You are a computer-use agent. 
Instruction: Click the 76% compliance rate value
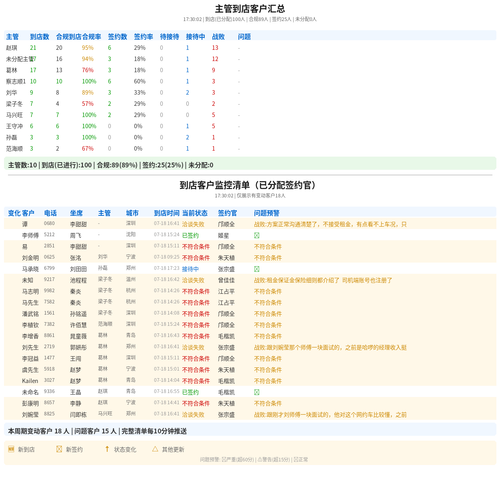(88, 70)
